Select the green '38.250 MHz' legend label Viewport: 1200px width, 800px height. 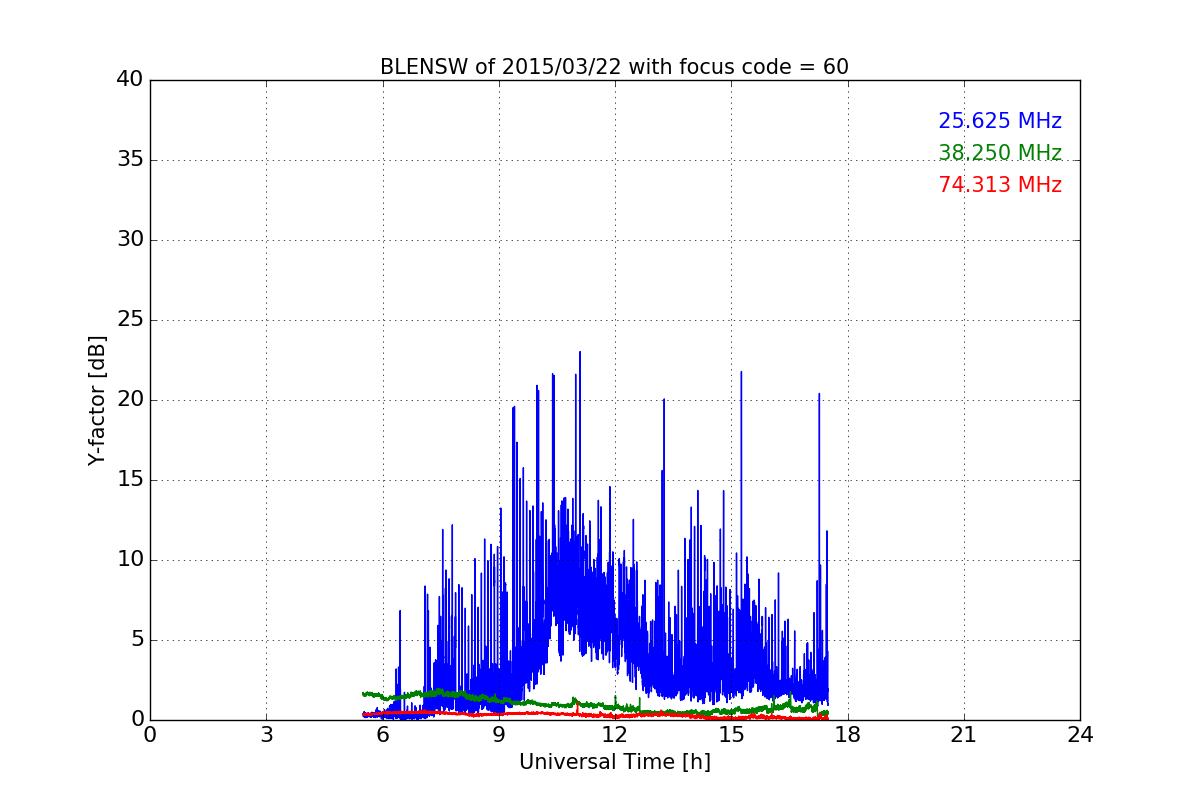[x=1000, y=153]
